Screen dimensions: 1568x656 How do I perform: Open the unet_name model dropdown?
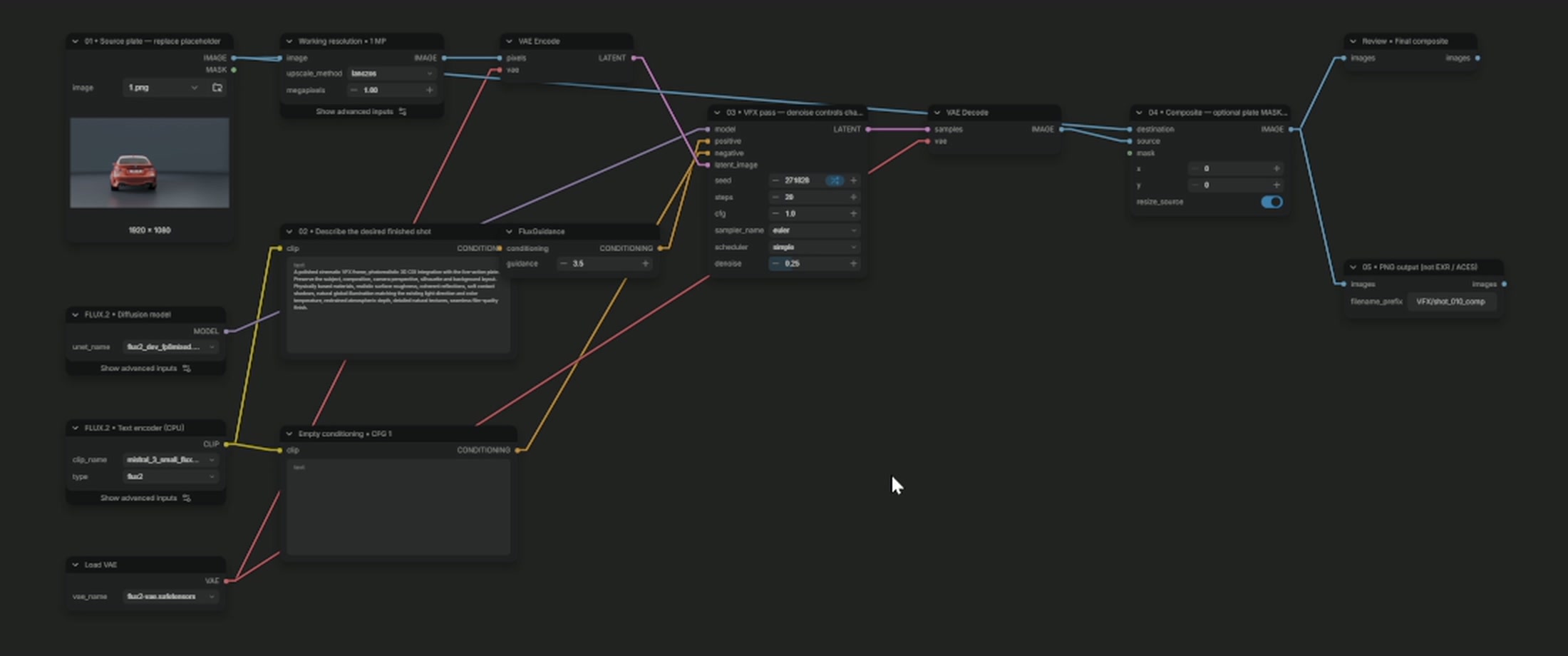coord(170,347)
